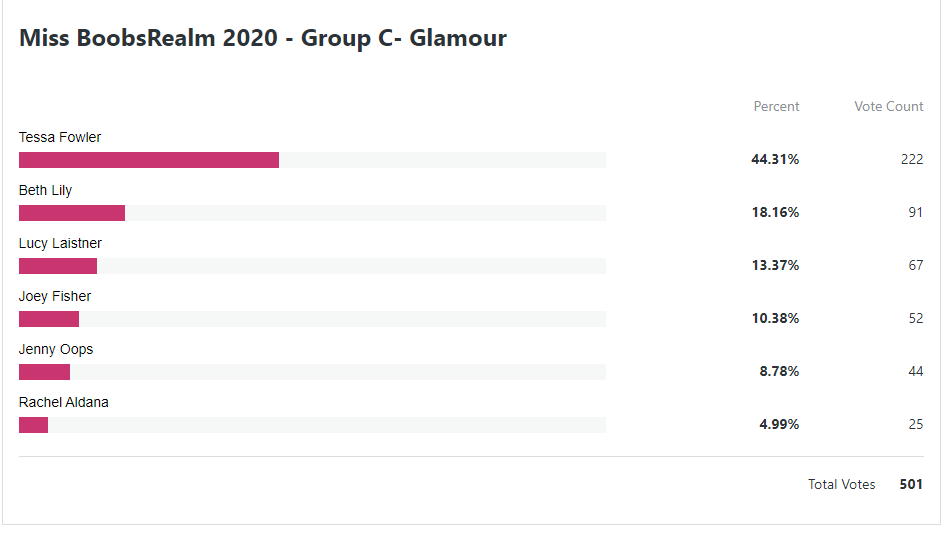
Task: Select the Jenny Oops name label
Action: pyautogui.click(x=56, y=349)
